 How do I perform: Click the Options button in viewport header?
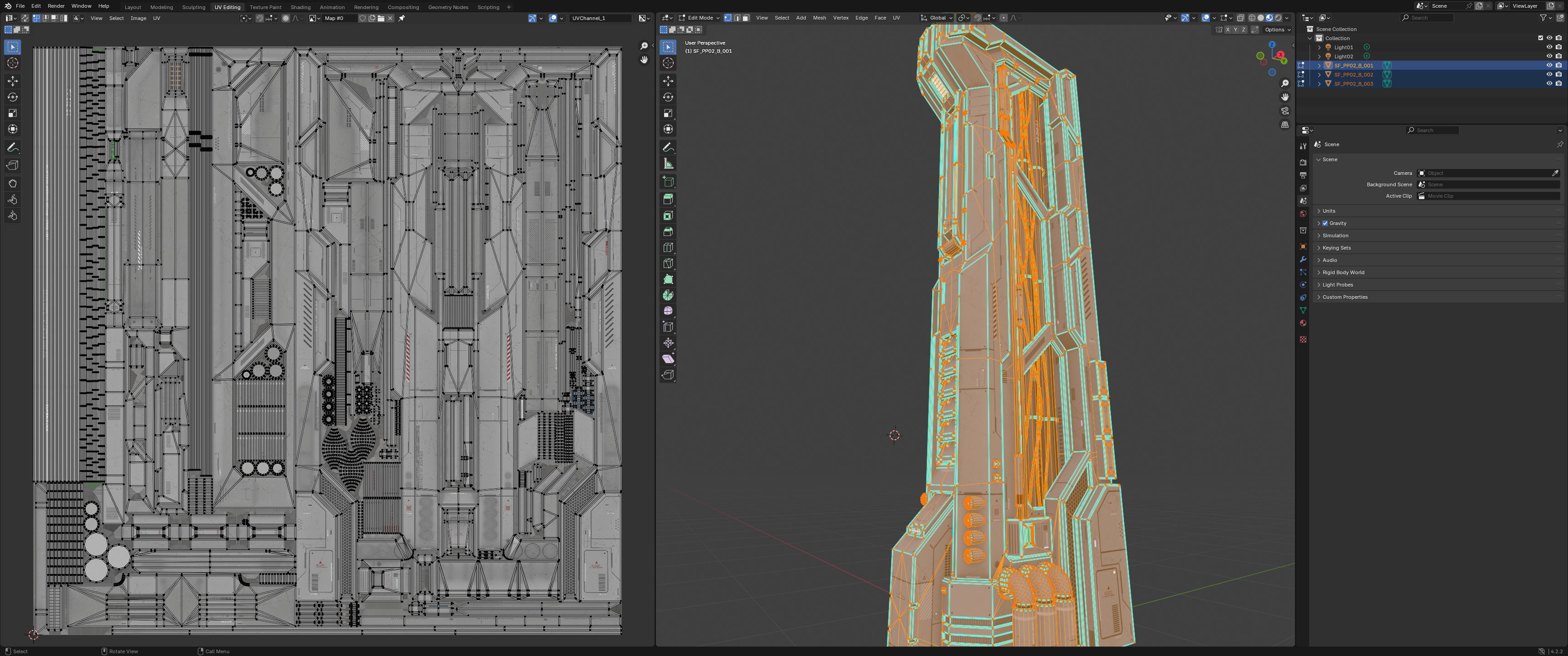point(1277,29)
